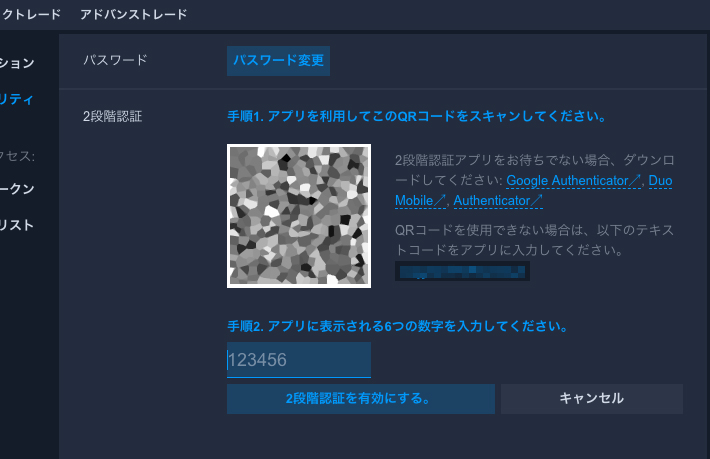
Task: Click external-link arrow after Duo Mobile
Action: click(x=439, y=200)
